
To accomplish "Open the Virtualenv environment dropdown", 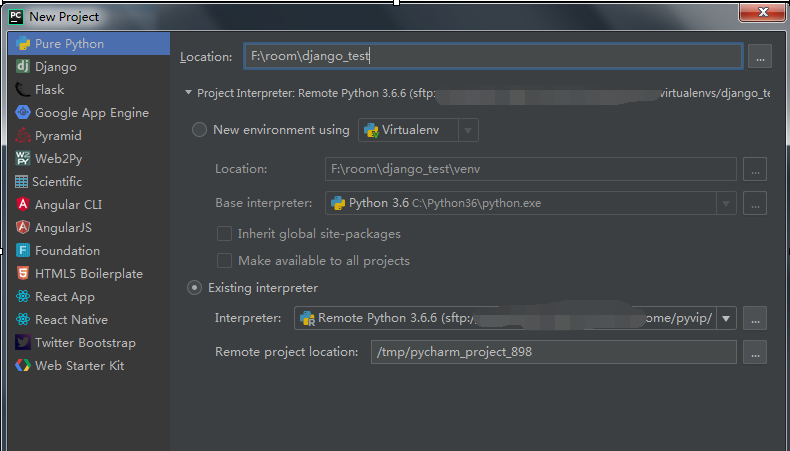I will click(x=418, y=130).
